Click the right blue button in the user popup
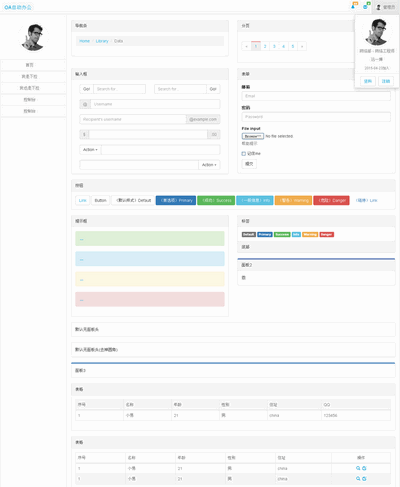 tap(386, 81)
